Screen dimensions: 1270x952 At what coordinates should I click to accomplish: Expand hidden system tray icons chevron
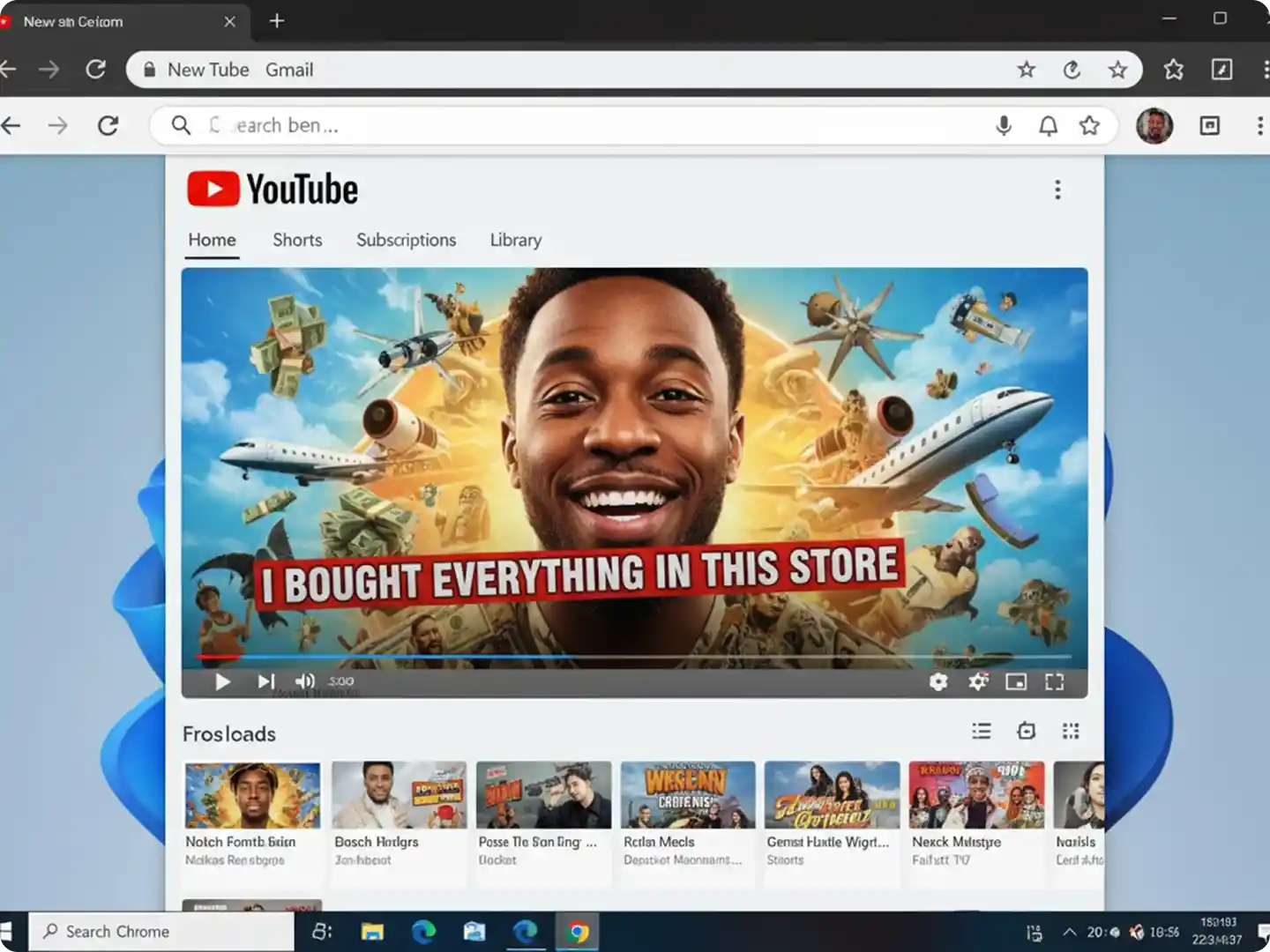[1069, 932]
